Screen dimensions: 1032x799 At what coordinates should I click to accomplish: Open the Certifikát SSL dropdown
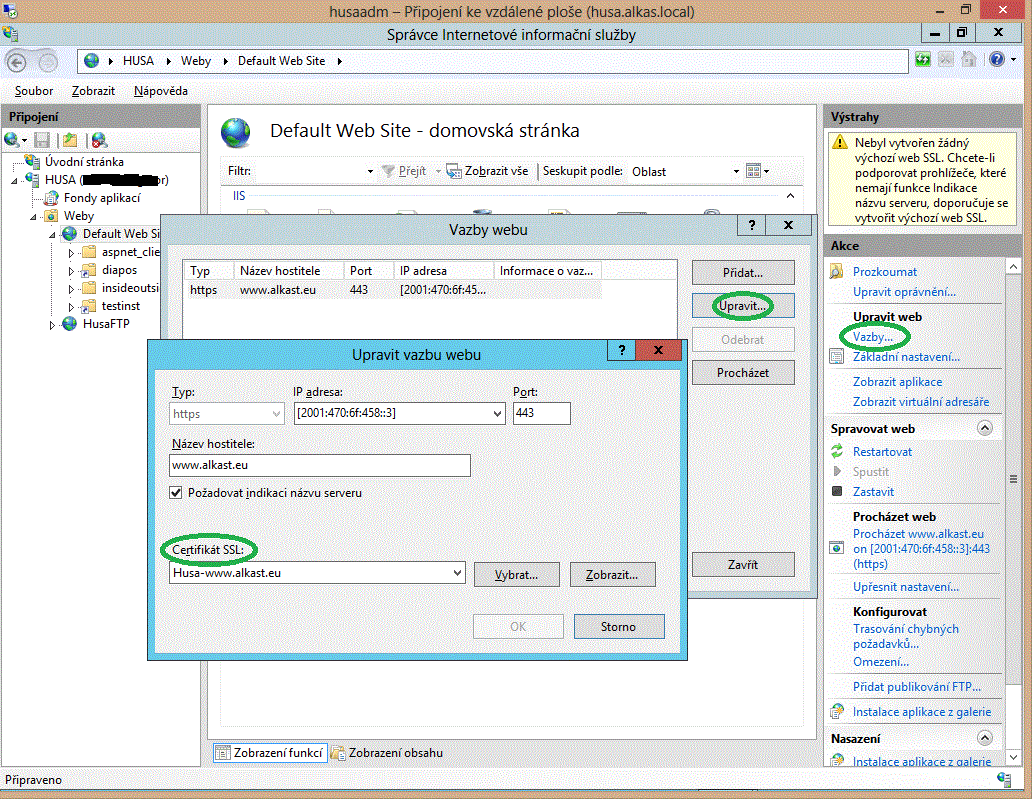pyautogui.click(x=457, y=573)
